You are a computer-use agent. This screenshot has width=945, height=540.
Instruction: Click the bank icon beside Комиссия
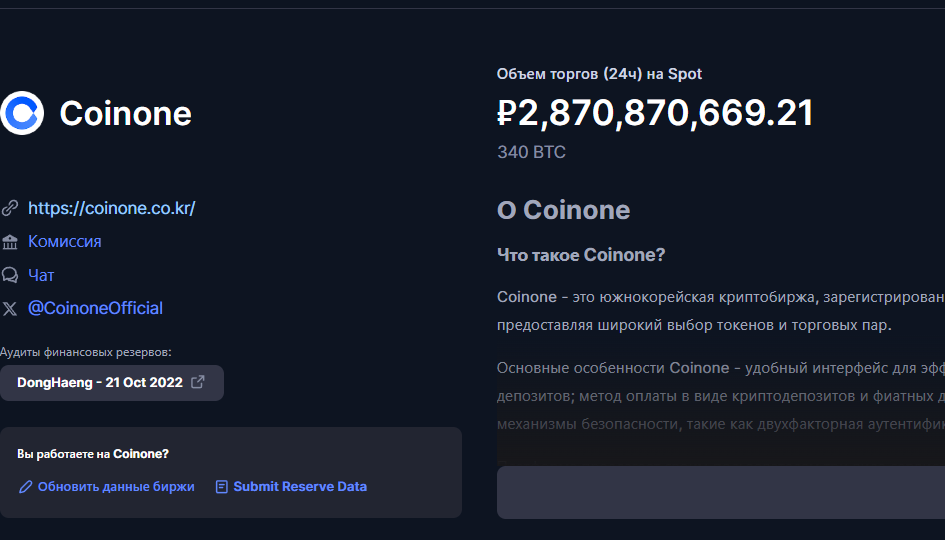(10, 242)
